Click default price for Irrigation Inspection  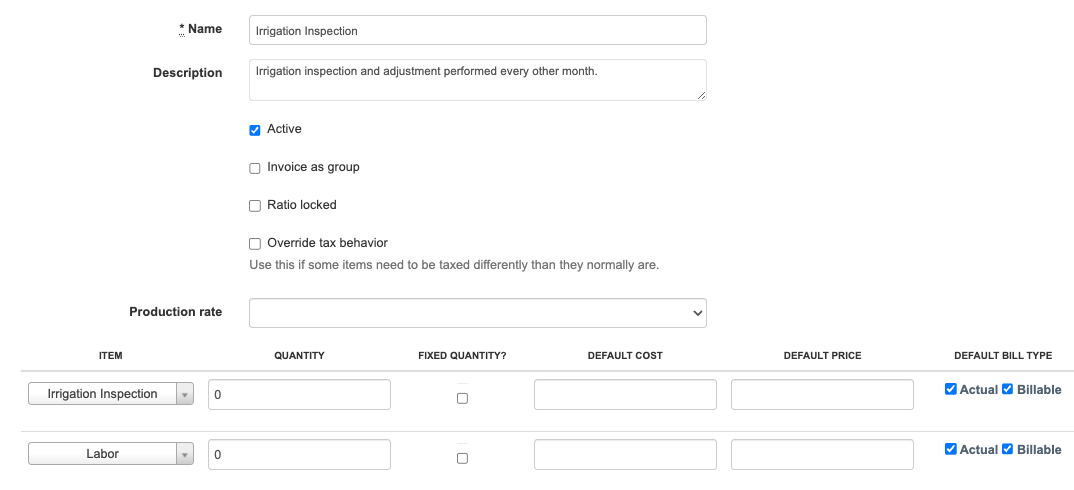(822, 395)
